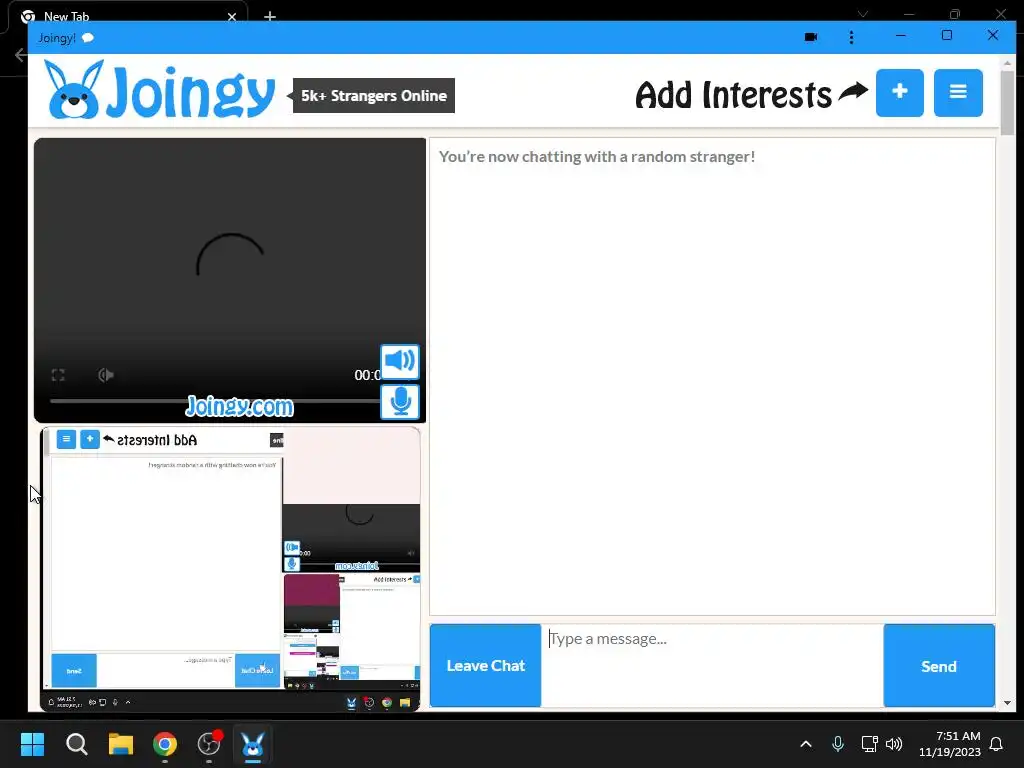Click 'You're now chatting with a random stranger!'
The width and height of the screenshot is (1024, 768).
pyautogui.click(x=597, y=157)
